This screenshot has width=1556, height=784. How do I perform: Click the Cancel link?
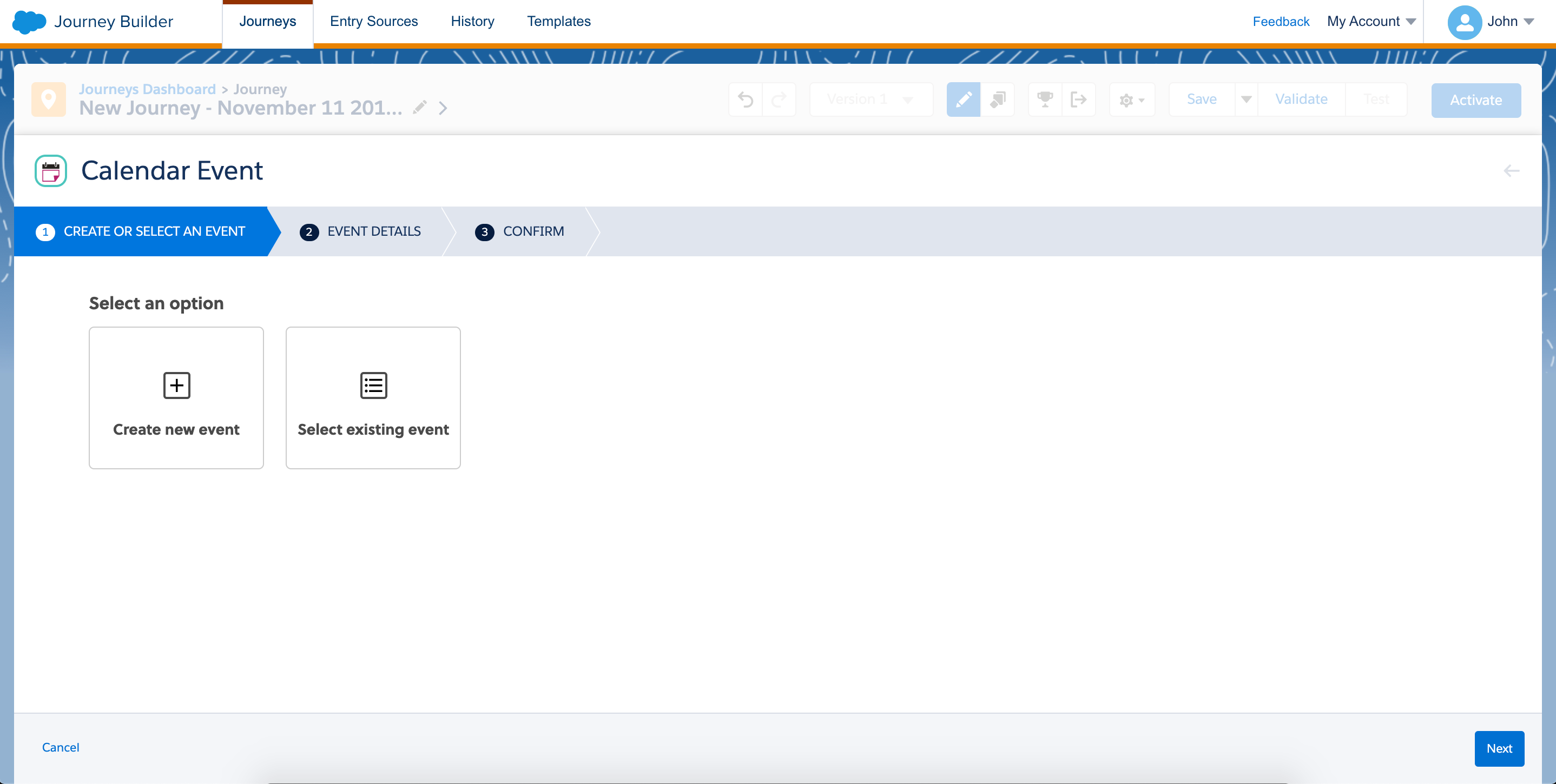[61, 747]
